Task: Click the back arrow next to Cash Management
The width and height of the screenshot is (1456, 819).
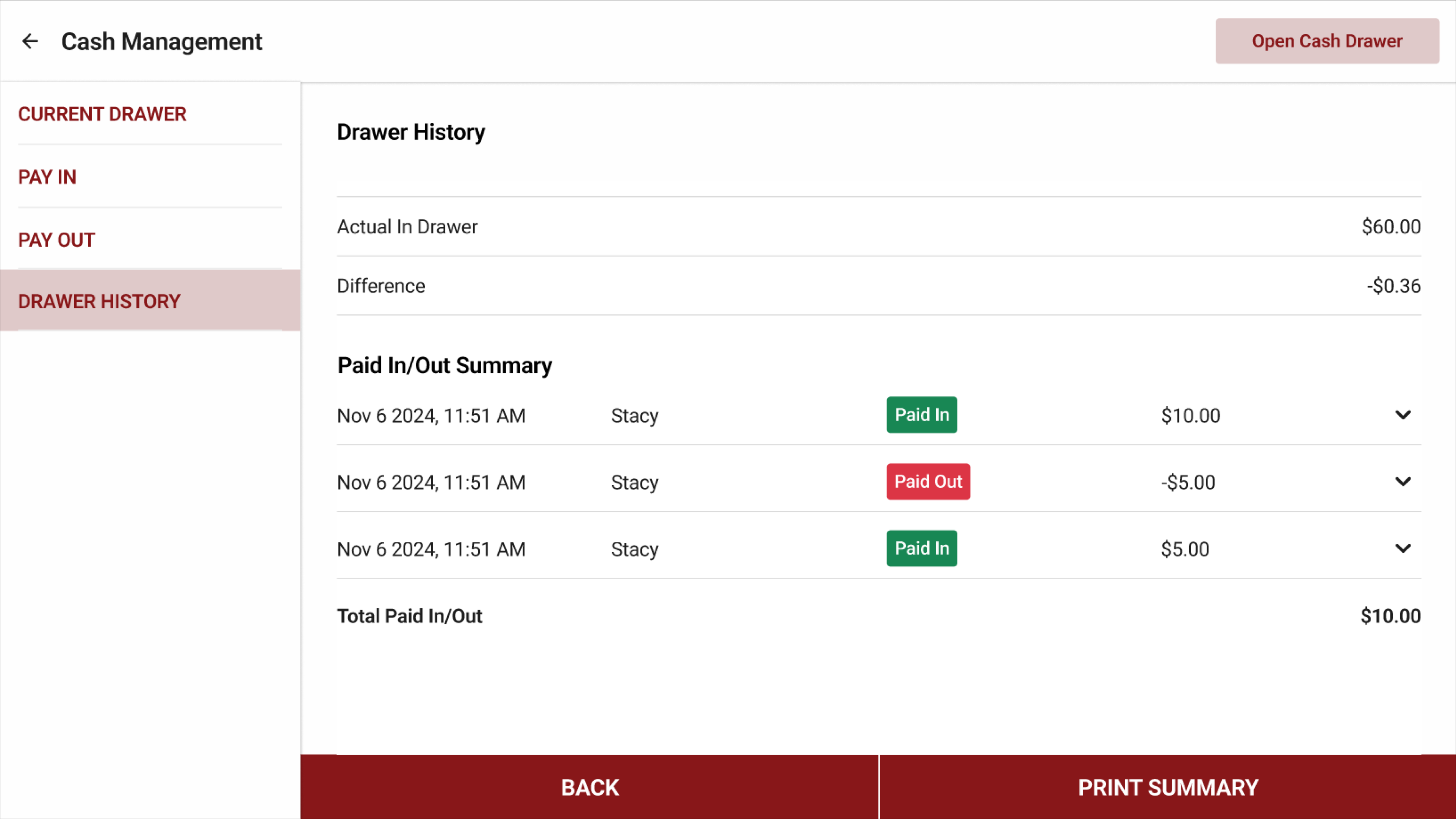Action: (30, 41)
